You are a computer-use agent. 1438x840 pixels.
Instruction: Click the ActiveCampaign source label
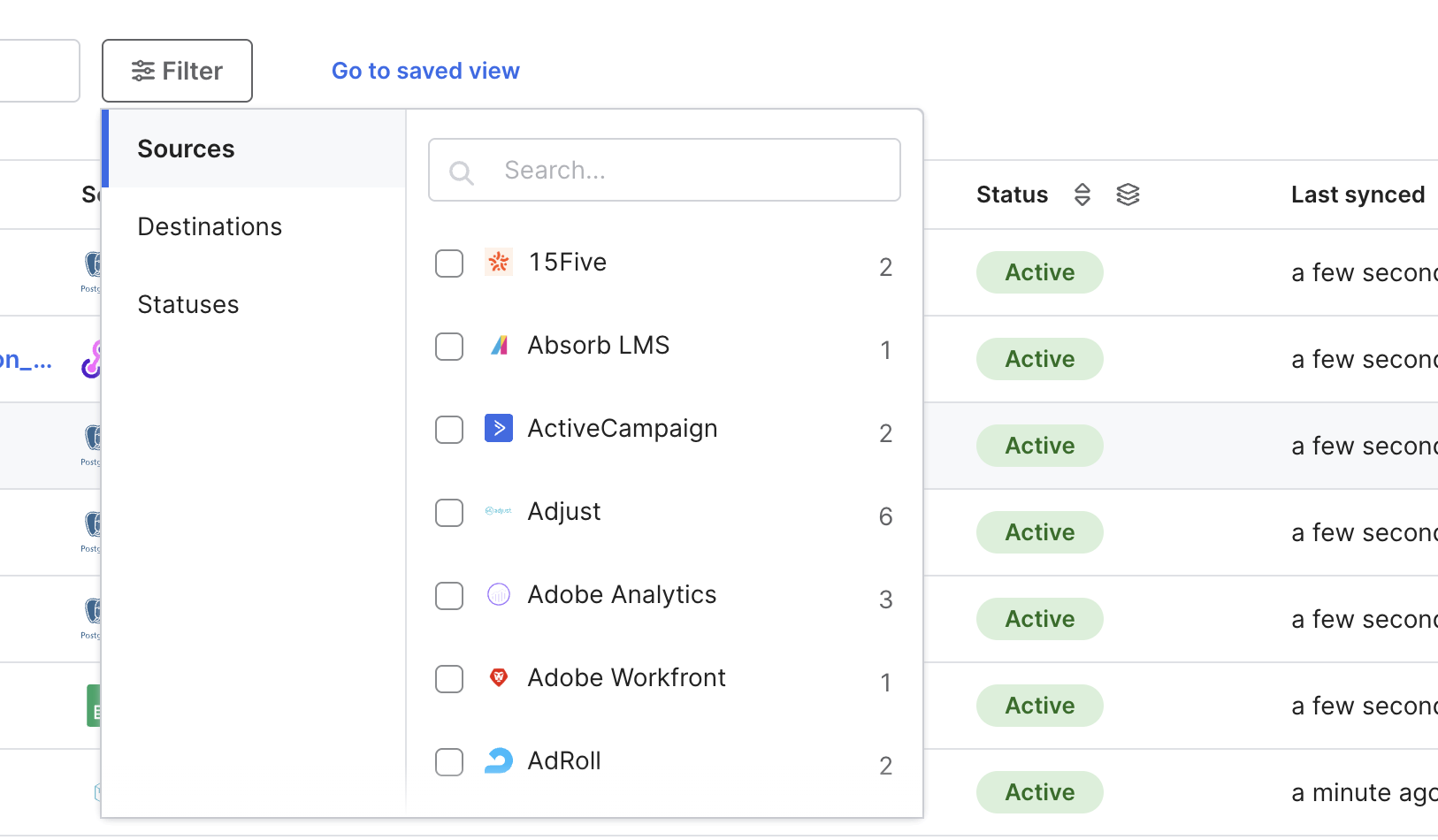623,429
